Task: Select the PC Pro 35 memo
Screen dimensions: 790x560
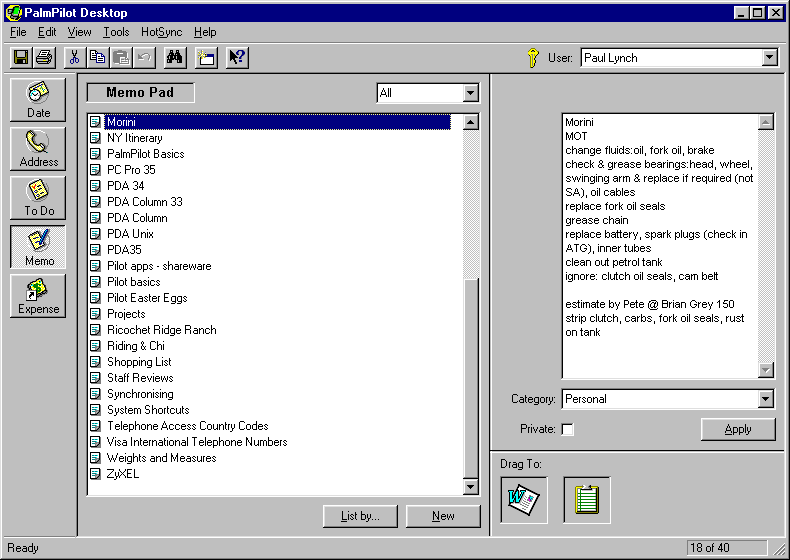Action: click(x=131, y=170)
